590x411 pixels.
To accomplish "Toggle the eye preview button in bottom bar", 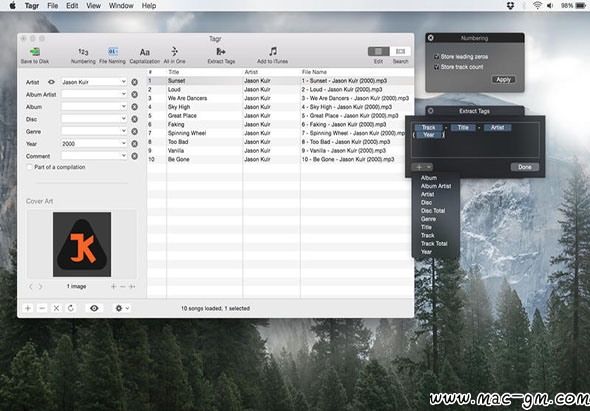I will 94,308.
